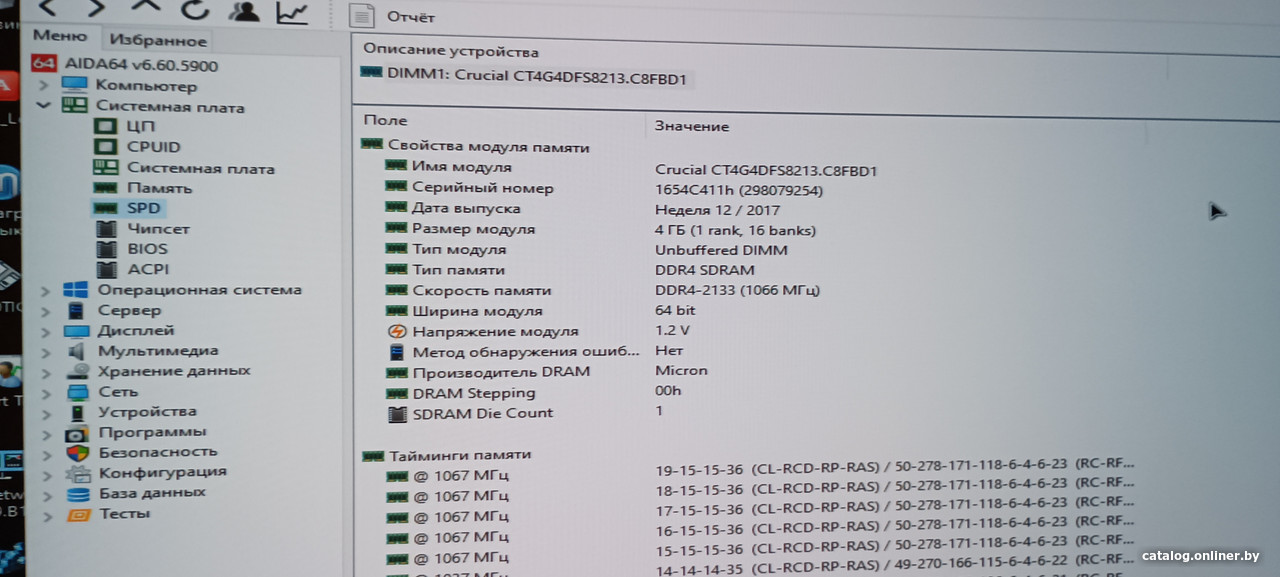This screenshot has height=577, width=1280.
Task: Click the ACPI icon
Action: (x=108, y=269)
